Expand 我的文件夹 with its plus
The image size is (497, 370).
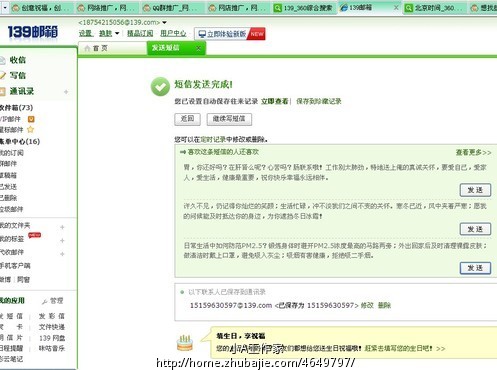coord(62,227)
